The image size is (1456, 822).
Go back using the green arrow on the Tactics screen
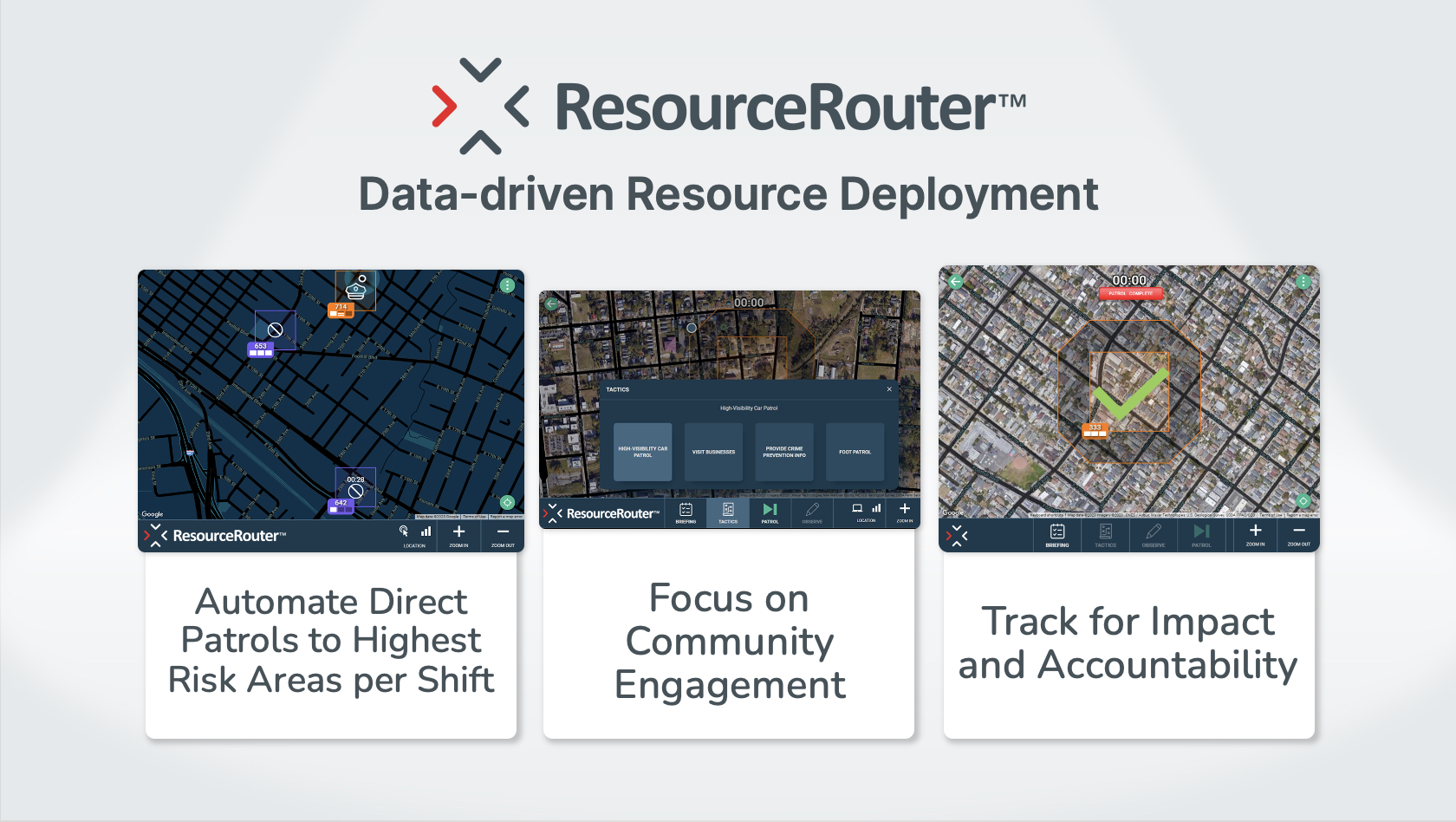(551, 303)
